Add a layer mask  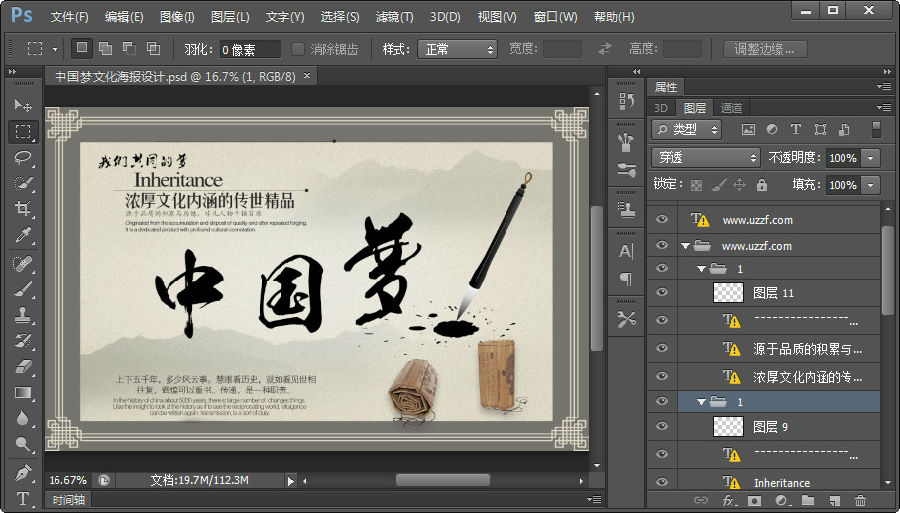coord(754,500)
